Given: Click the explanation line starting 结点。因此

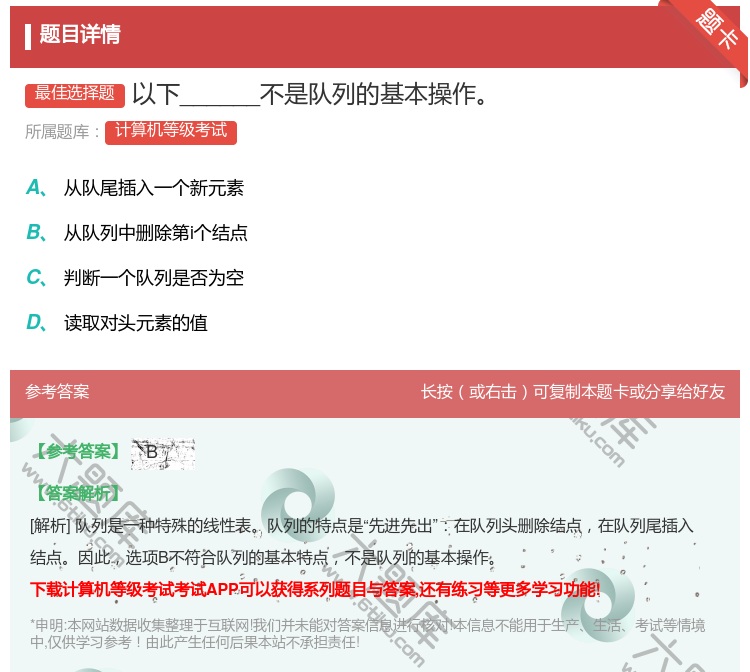Looking at the screenshot, I should click(263, 557).
